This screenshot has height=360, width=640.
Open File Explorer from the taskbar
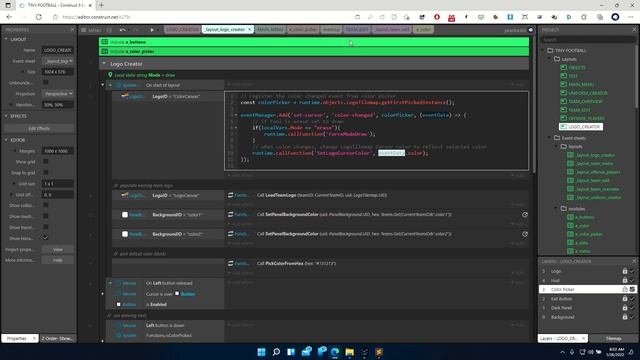[349, 351]
